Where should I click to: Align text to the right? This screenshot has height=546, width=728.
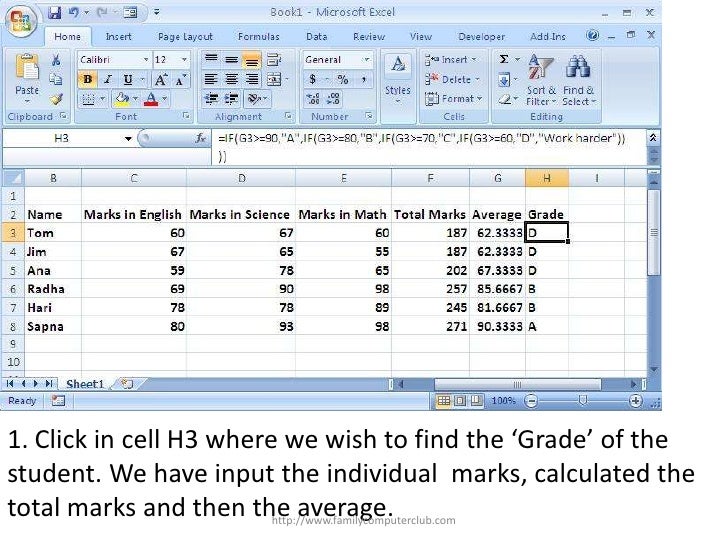252,79
